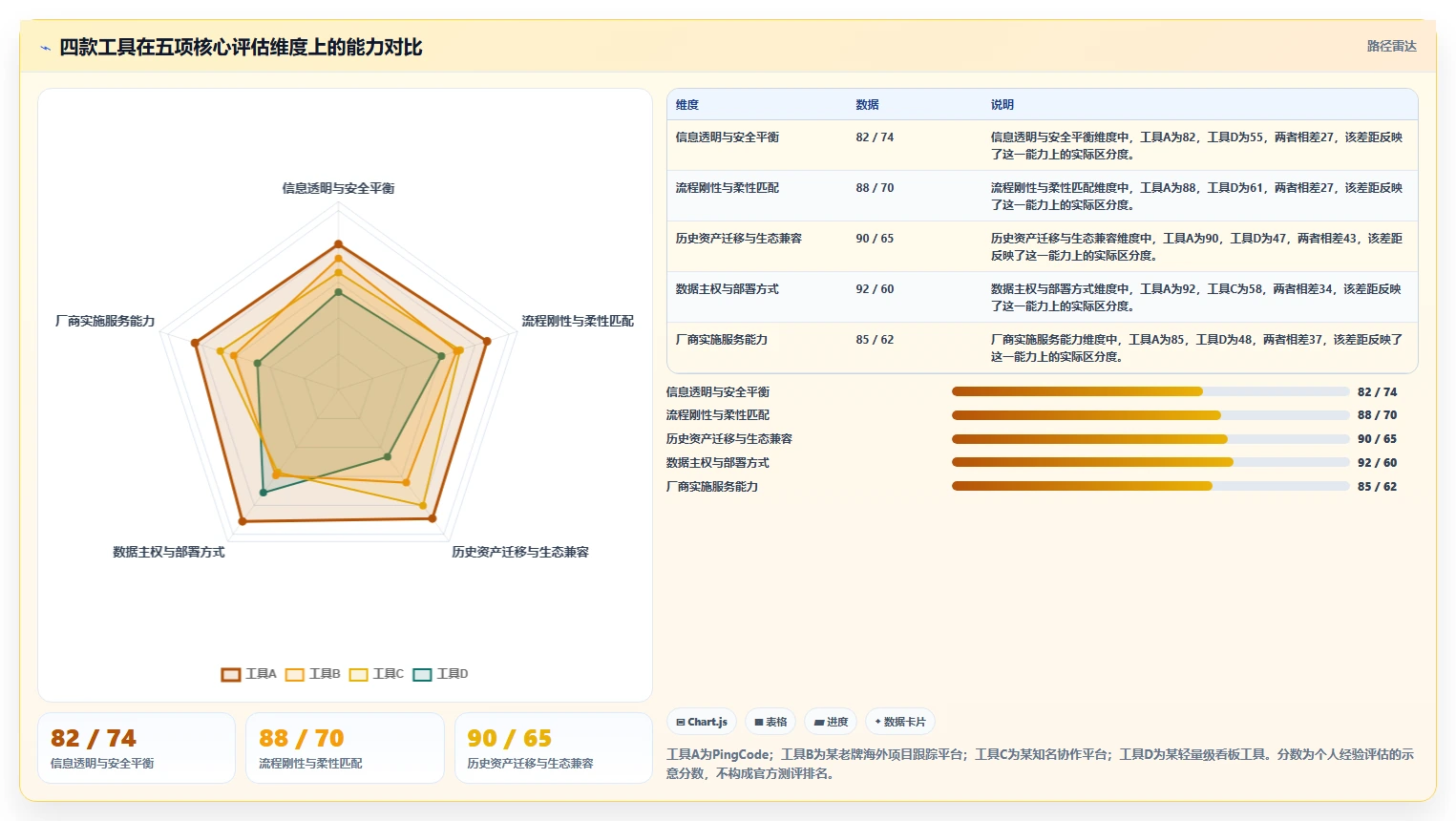Screen dimensions: 1456x821
Task: Toggle 工具D legend swatch
Action: click(x=423, y=674)
